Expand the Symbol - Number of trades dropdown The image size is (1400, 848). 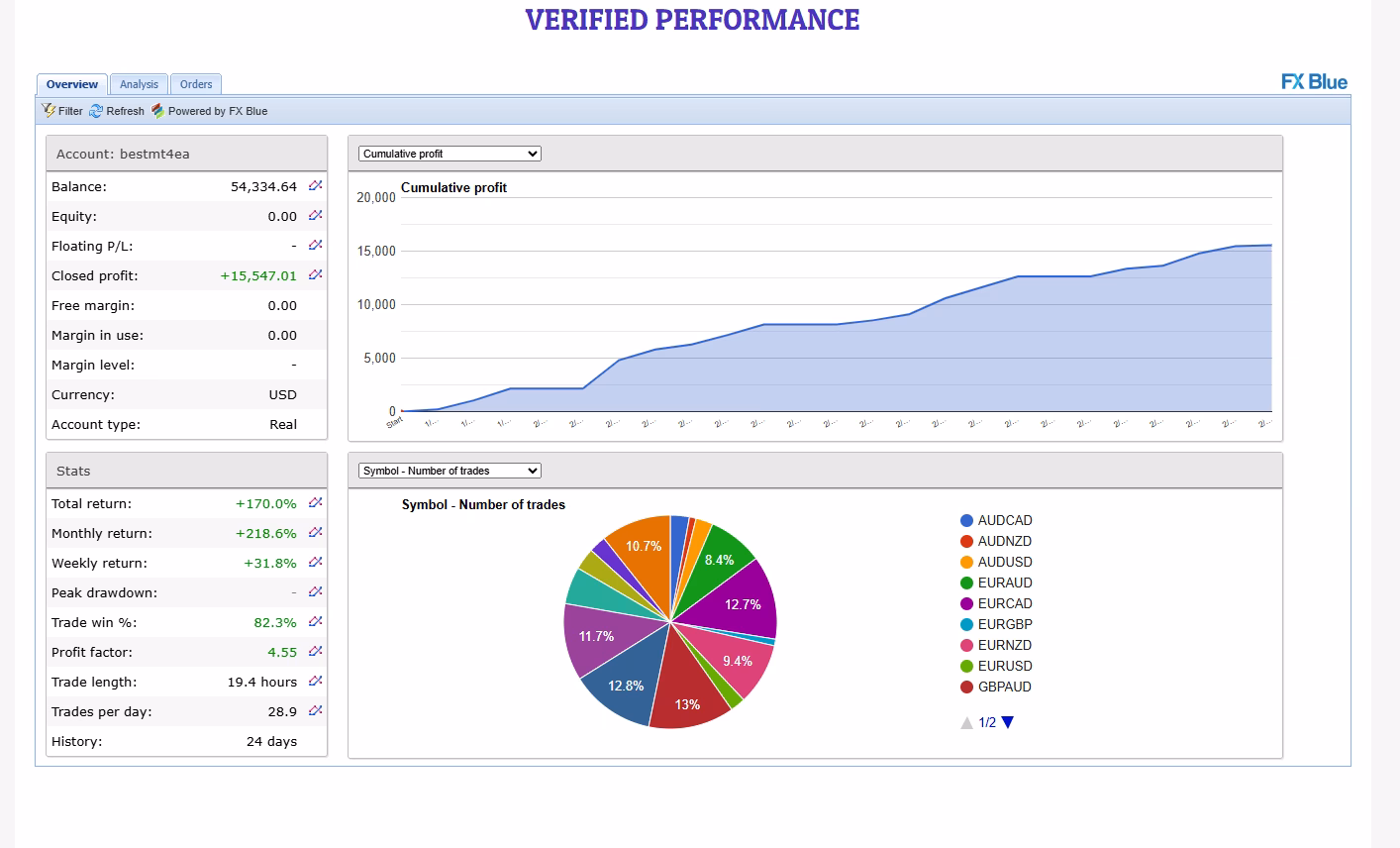[x=450, y=471]
